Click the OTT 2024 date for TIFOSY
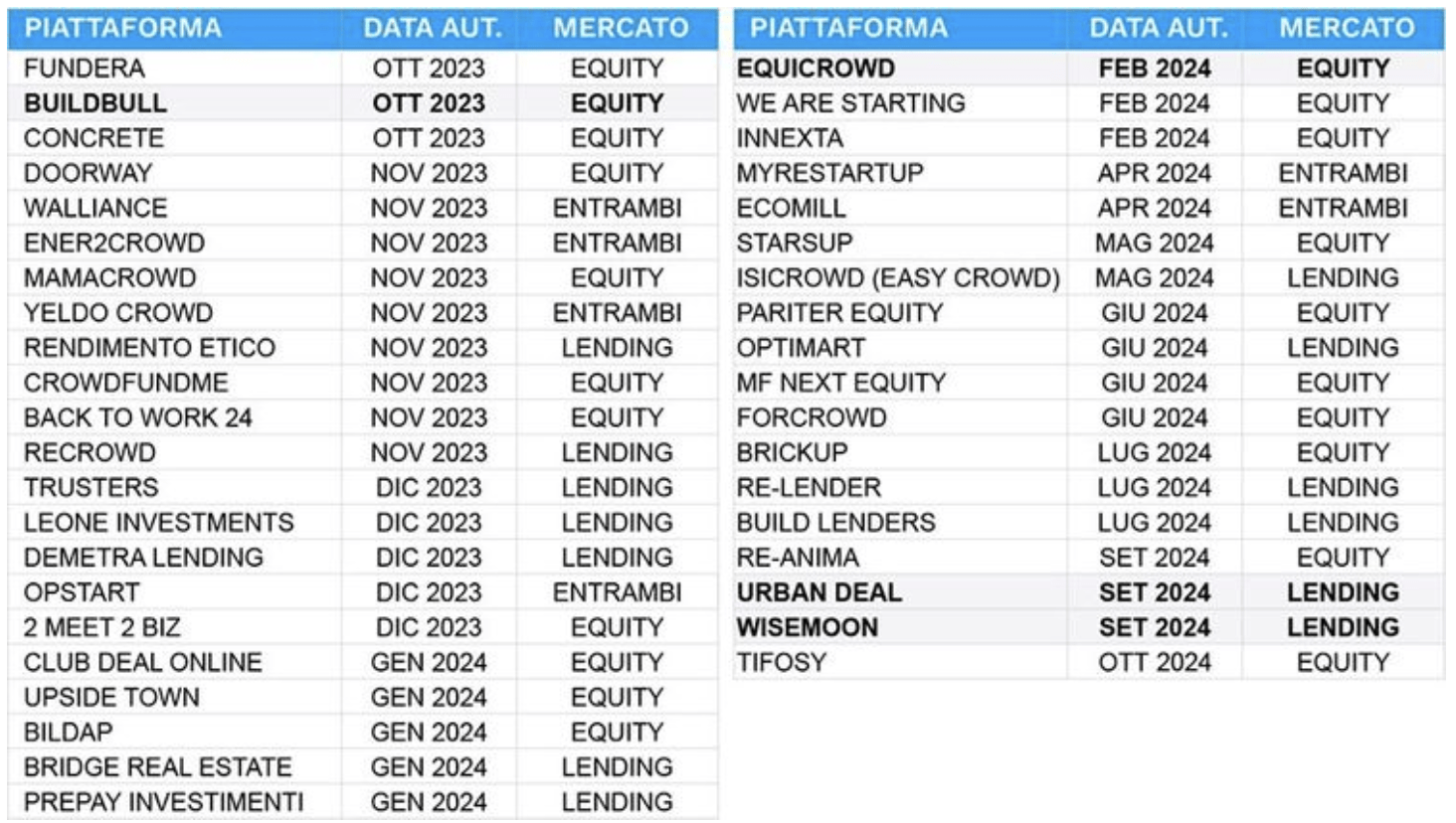The image size is (1456, 823). point(1155,663)
